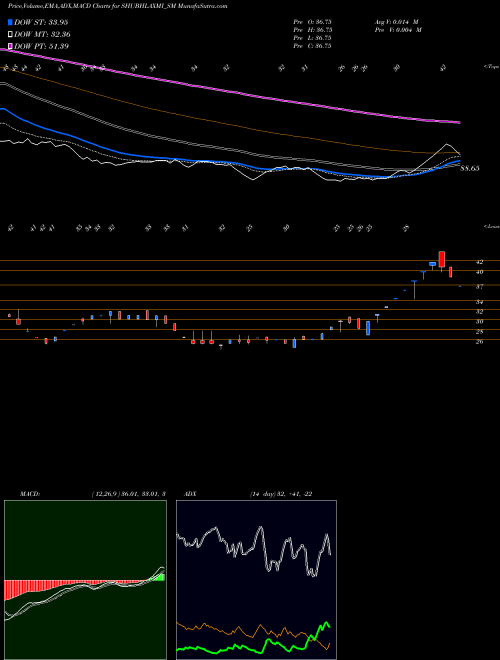Select the 'DOW MT: 32.36' legend text

click(x=42, y=35)
